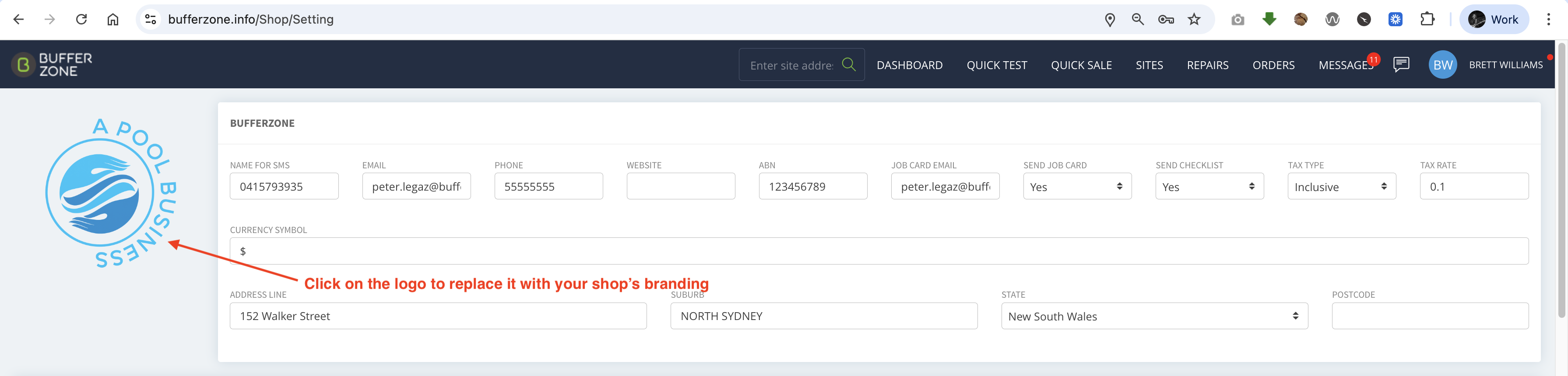Open the Work profile button

coord(1494,20)
